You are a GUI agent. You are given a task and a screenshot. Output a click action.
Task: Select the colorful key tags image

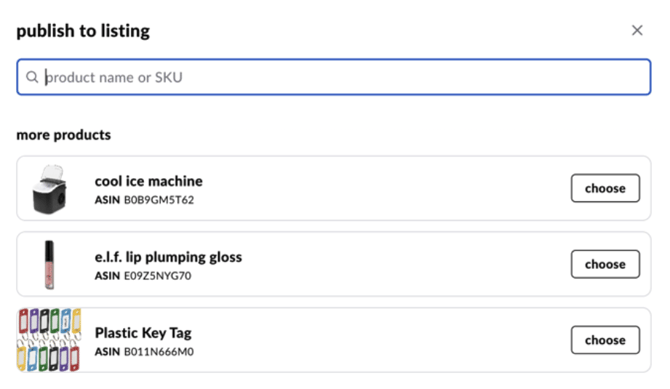click(x=49, y=340)
